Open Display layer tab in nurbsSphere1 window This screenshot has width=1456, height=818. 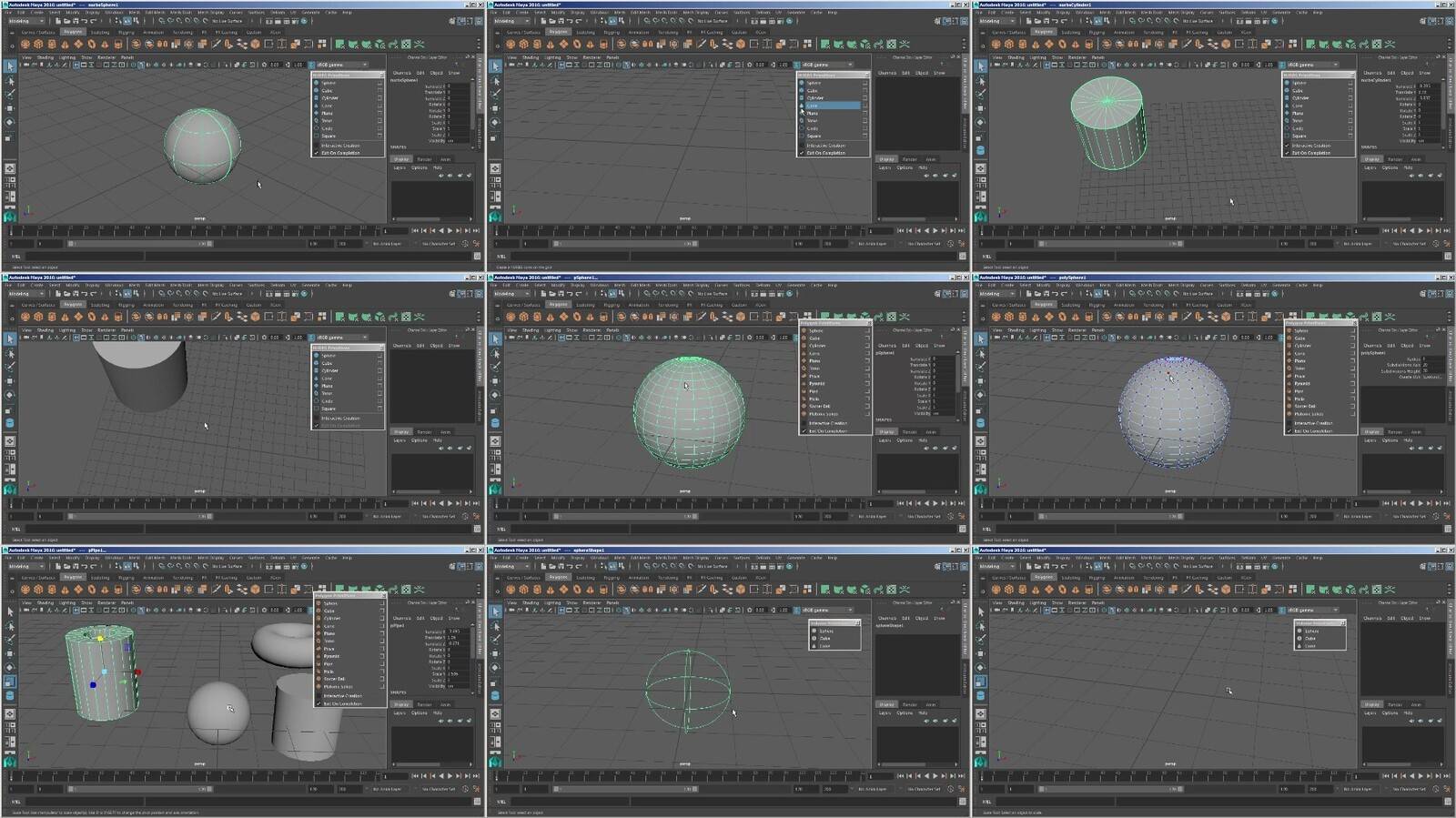pyautogui.click(x=400, y=159)
